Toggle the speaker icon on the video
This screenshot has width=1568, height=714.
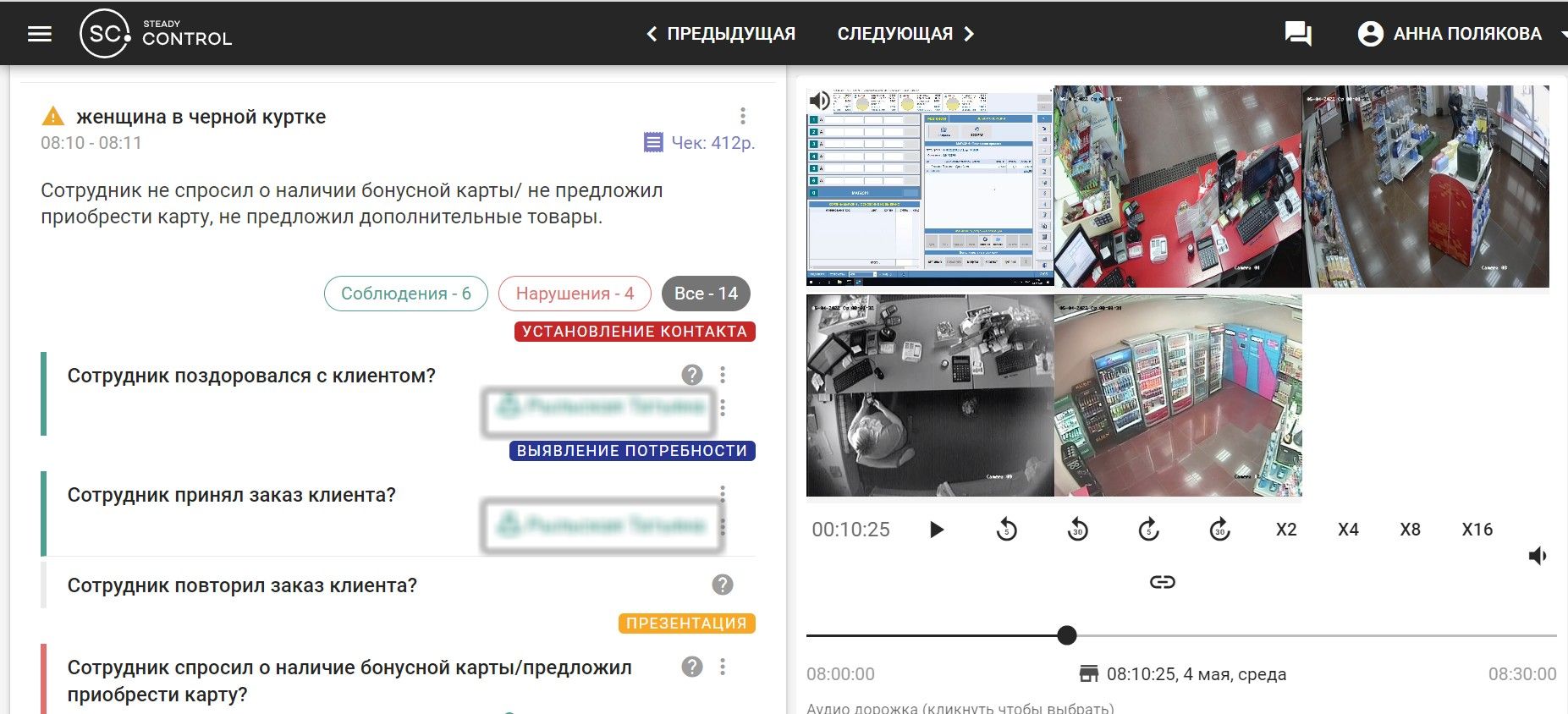(x=819, y=102)
